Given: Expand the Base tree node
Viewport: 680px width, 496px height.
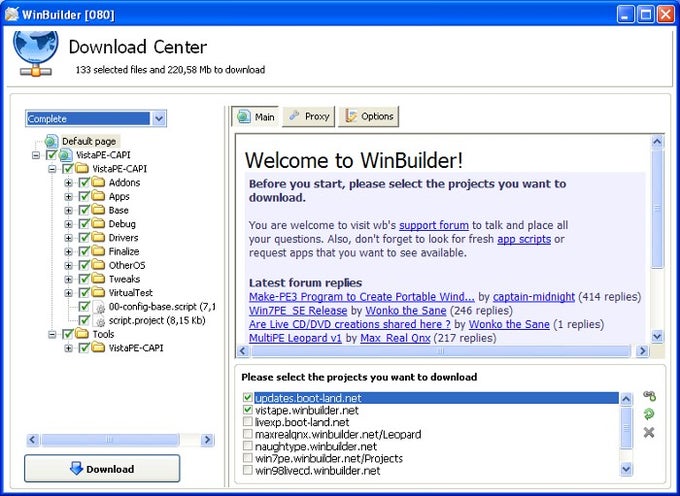Looking at the screenshot, I should (x=69, y=211).
